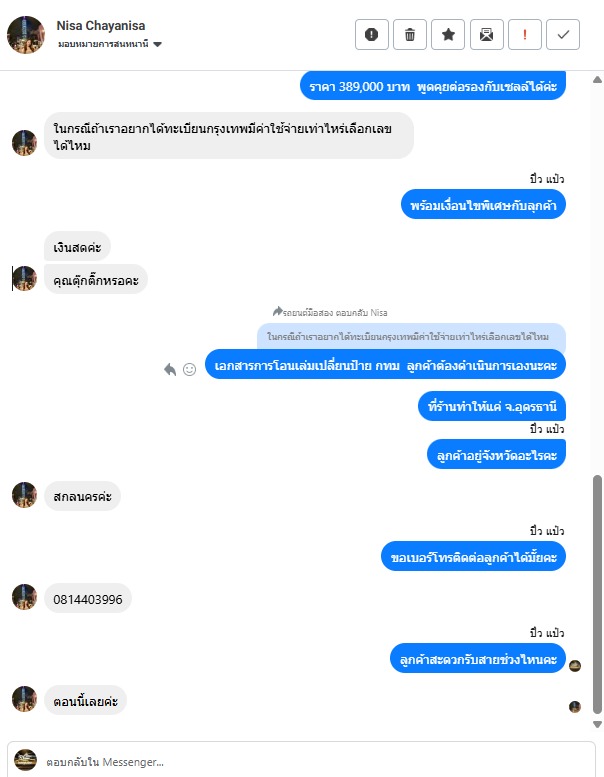This screenshot has height=777, width=604.
Task: Mark conversation unread with envelope icon
Action: (487, 35)
